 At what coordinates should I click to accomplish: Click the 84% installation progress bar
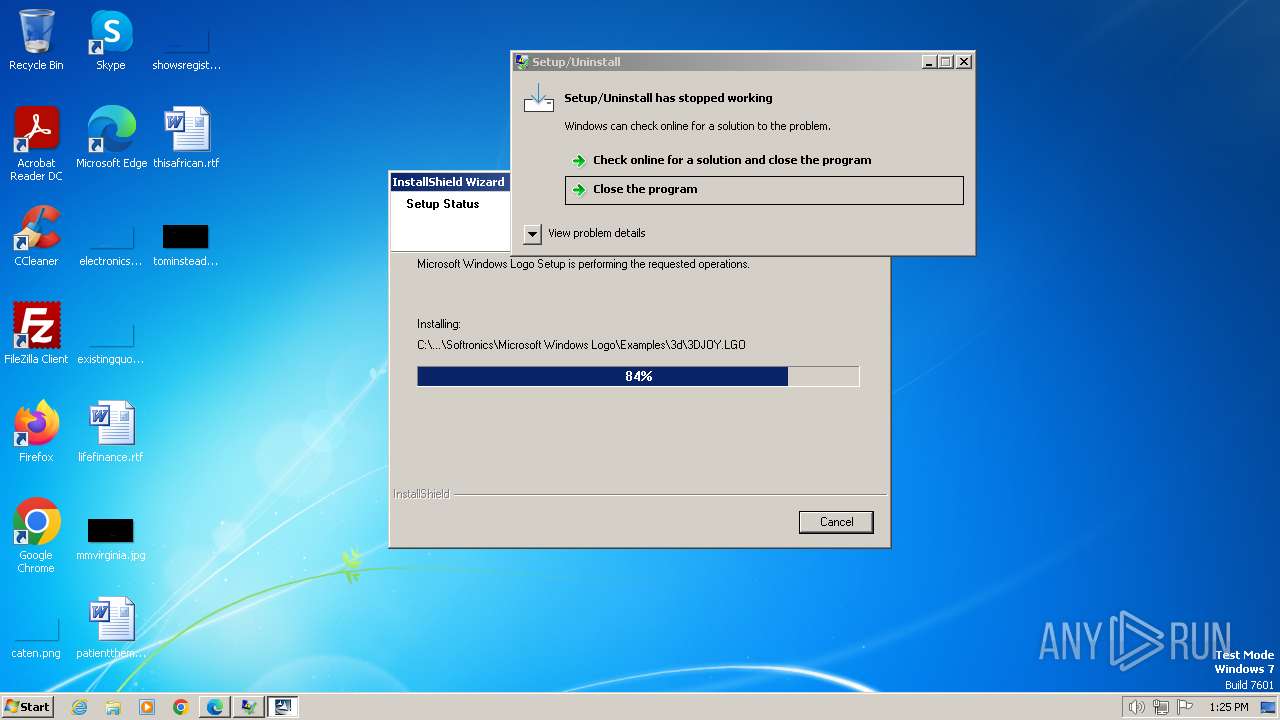pyautogui.click(x=638, y=376)
